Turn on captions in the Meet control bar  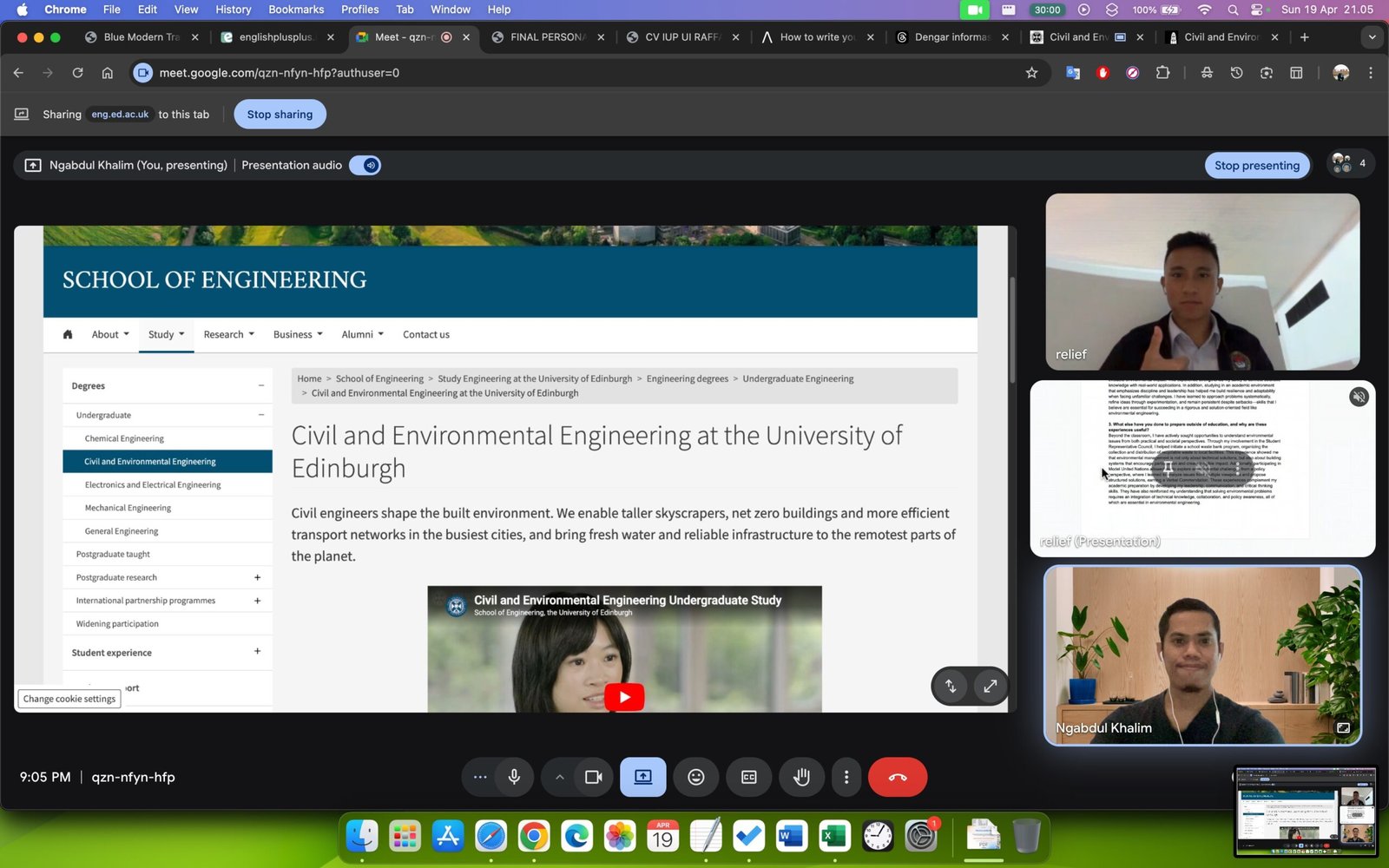748,777
